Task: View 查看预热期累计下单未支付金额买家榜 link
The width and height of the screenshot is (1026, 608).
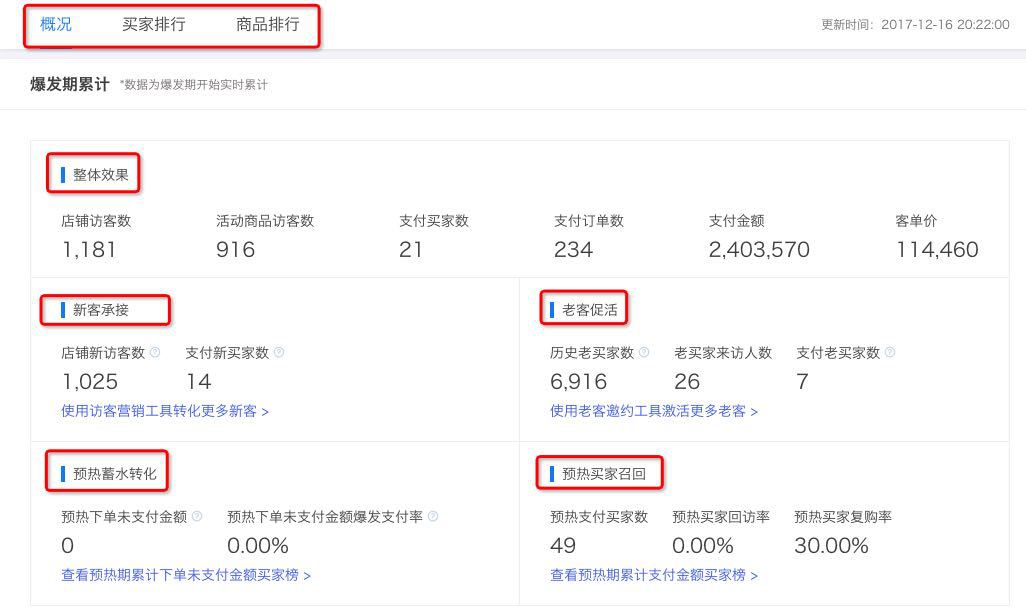Action: [x=186, y=575]
